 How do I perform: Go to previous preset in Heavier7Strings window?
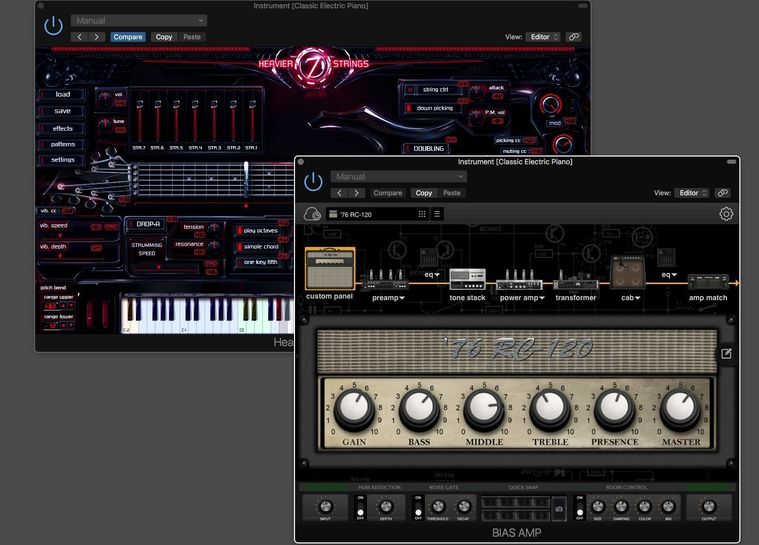[79, 37]
